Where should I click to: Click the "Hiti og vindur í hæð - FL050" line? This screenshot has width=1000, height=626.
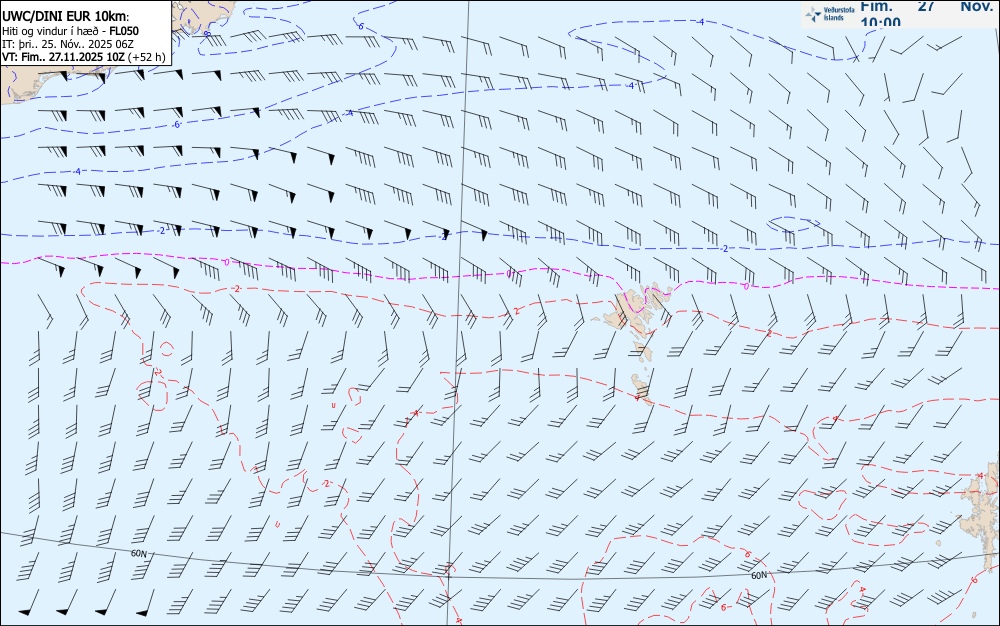[x=70, y=31]
